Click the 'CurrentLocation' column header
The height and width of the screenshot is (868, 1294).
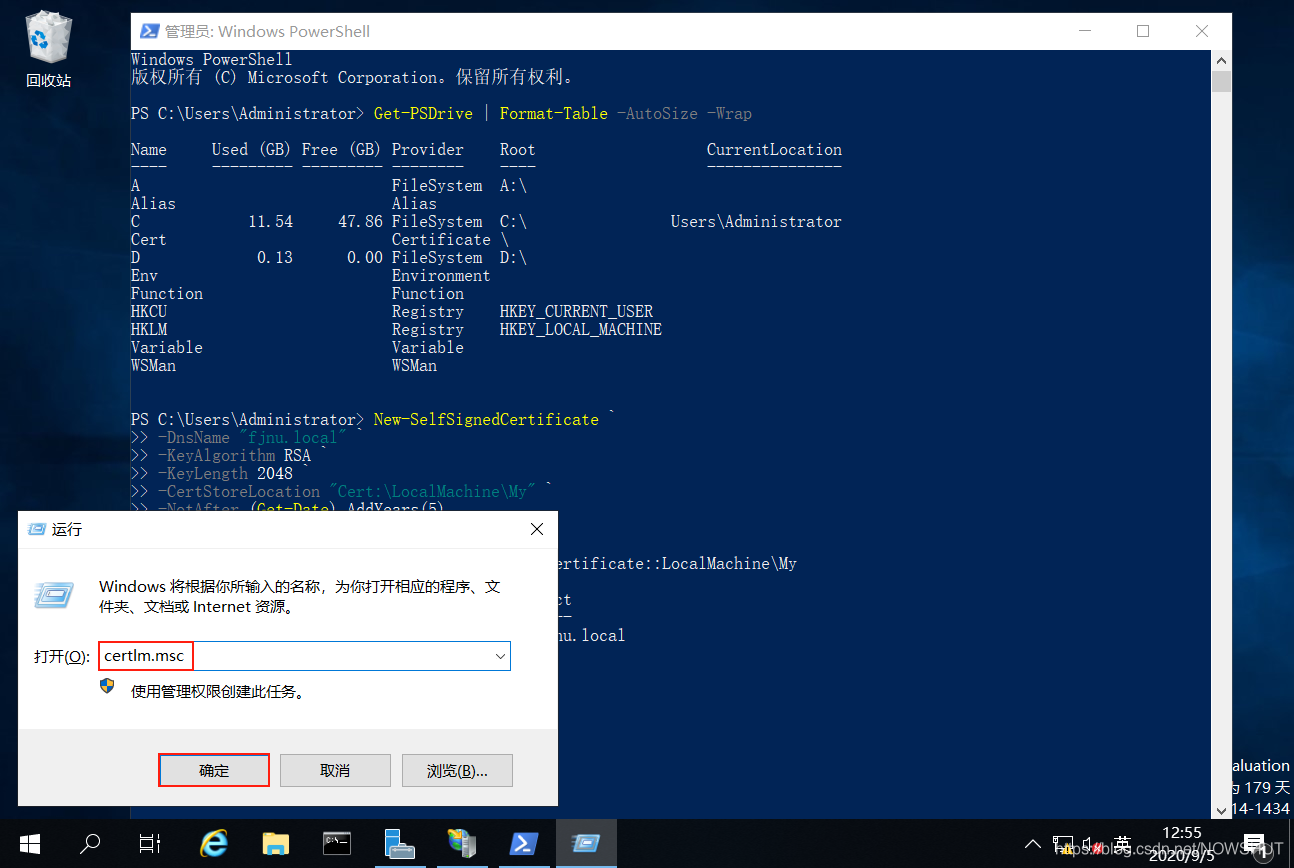coord(774,149)
